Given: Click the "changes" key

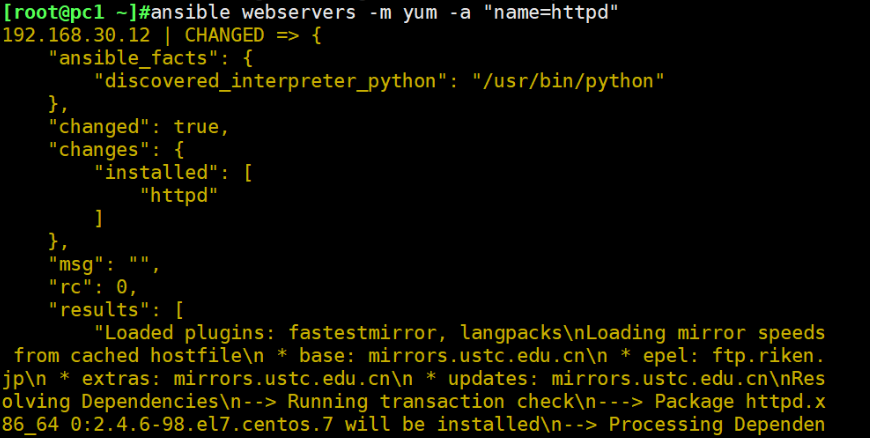Looking at the screenshot, I should tap(95, 150).
